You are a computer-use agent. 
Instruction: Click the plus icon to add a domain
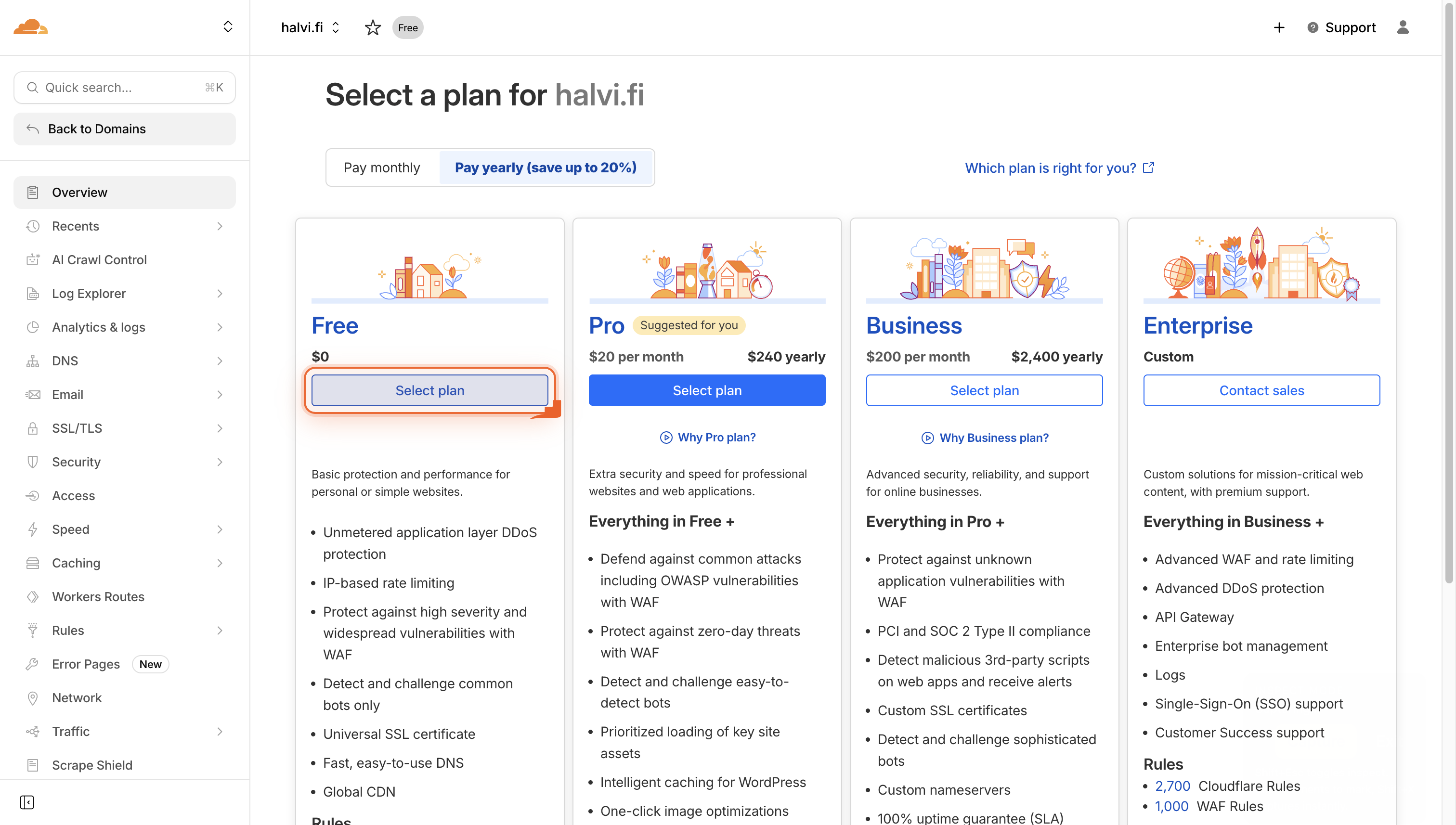(1279, 27)
